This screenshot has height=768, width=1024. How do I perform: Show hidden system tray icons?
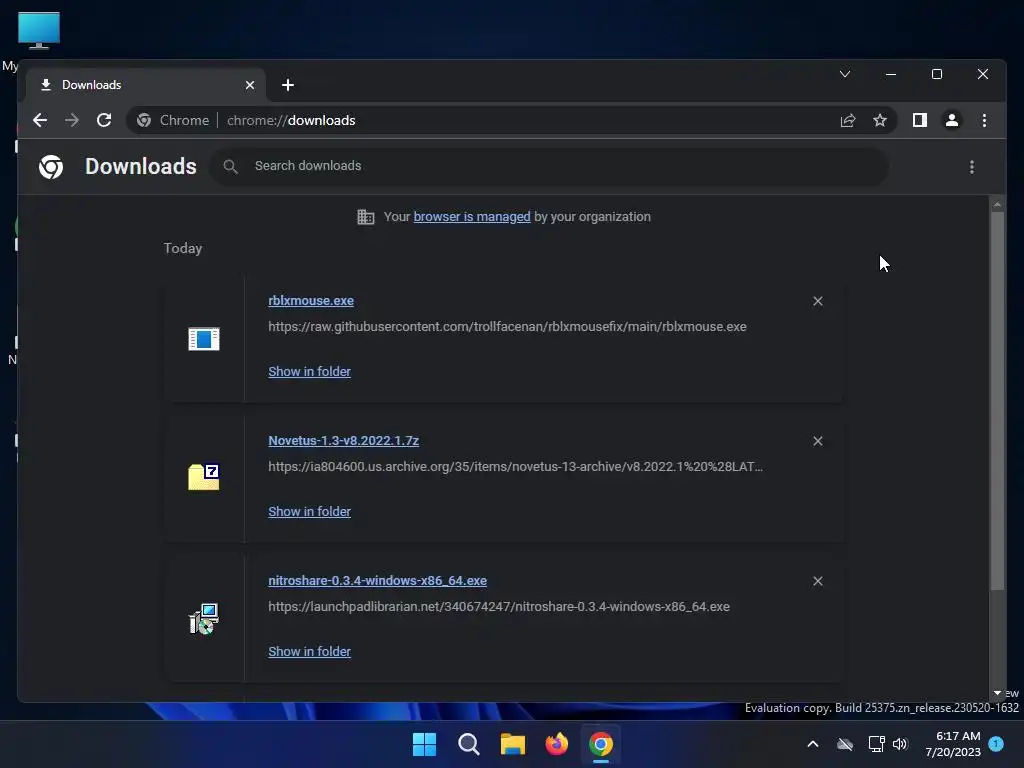pyautogui.click(x=813, y=744)
